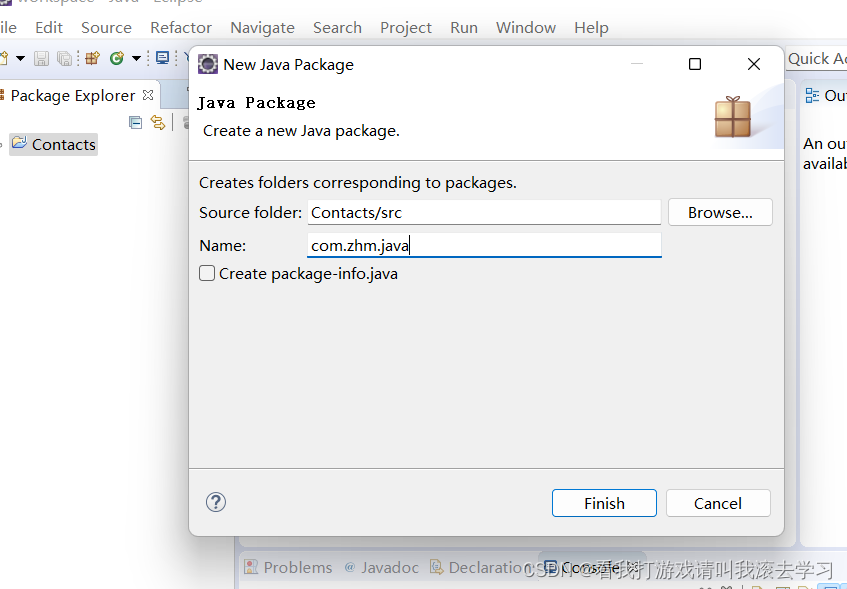Click the Finish button
This screenshot has height=589, width=847.
(x=604, y=503)
